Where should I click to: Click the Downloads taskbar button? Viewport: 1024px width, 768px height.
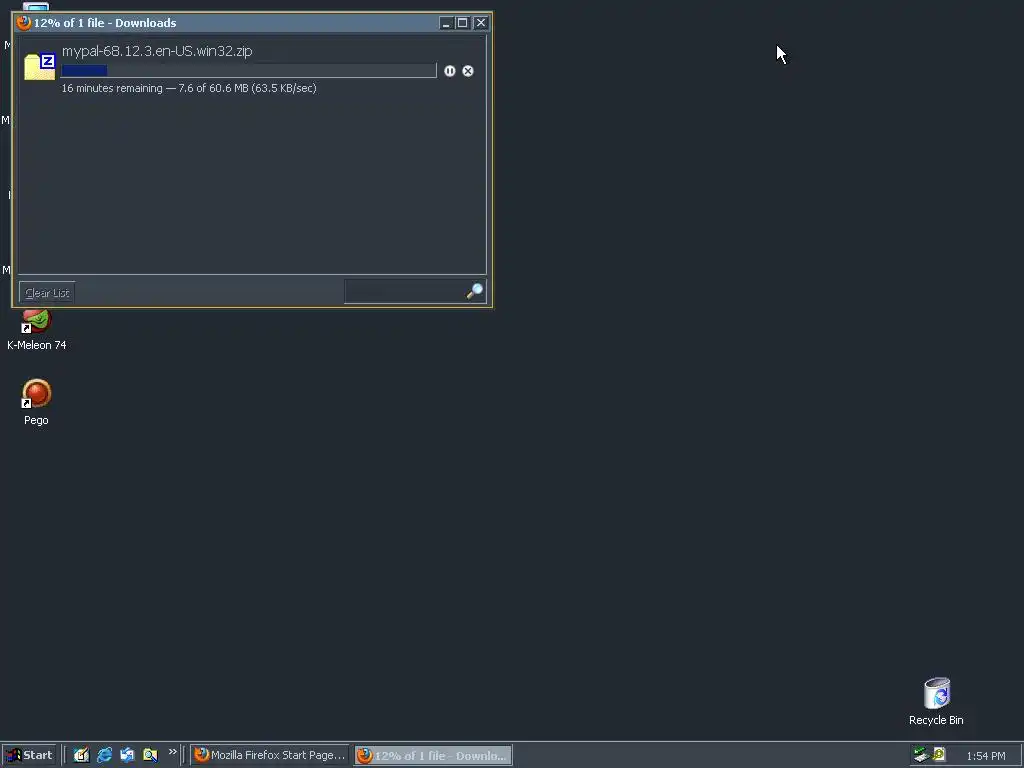[x=434, y=756]
